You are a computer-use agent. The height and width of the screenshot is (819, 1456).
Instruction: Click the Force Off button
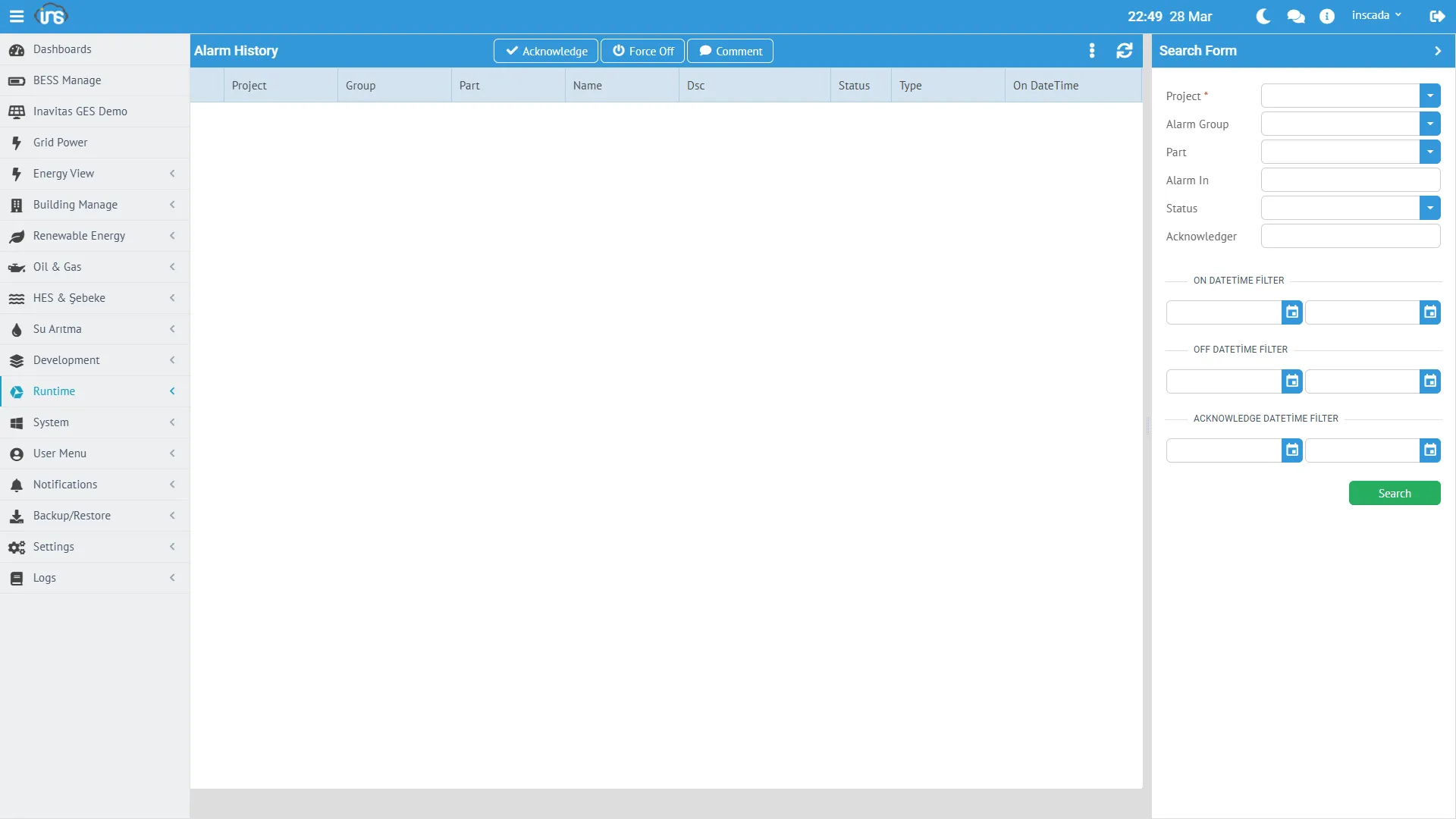(642, 51)
